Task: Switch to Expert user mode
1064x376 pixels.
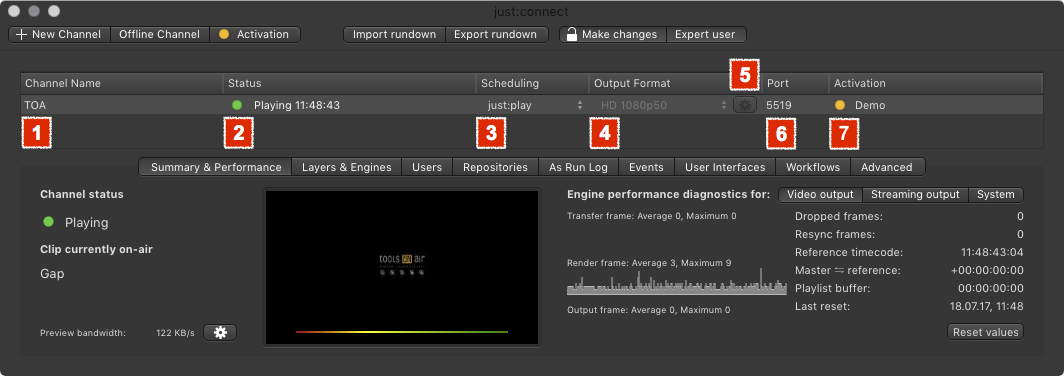Action: click(706, 34)
